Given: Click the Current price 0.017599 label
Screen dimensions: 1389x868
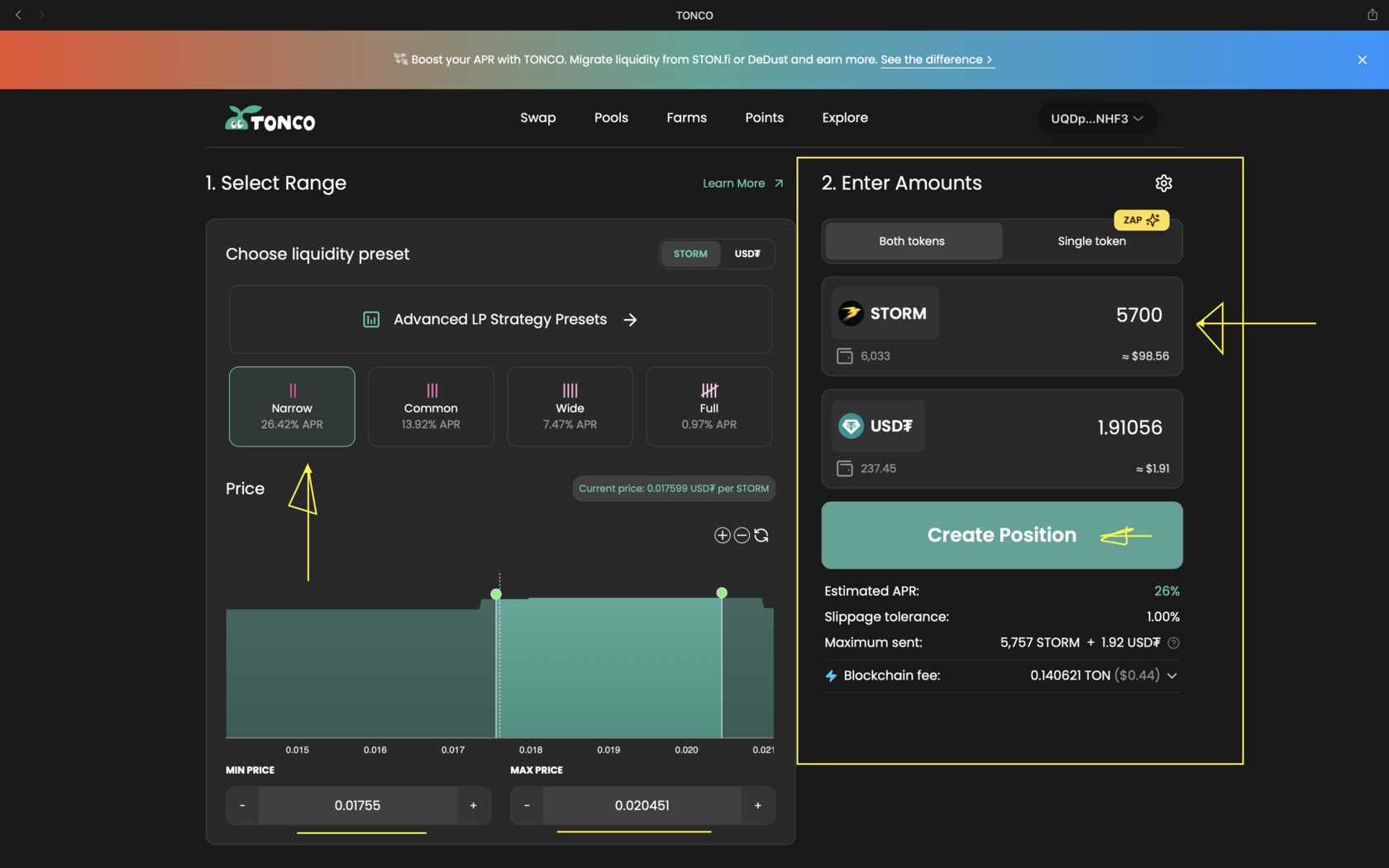Looking at the screenshot, I should 674,489.
